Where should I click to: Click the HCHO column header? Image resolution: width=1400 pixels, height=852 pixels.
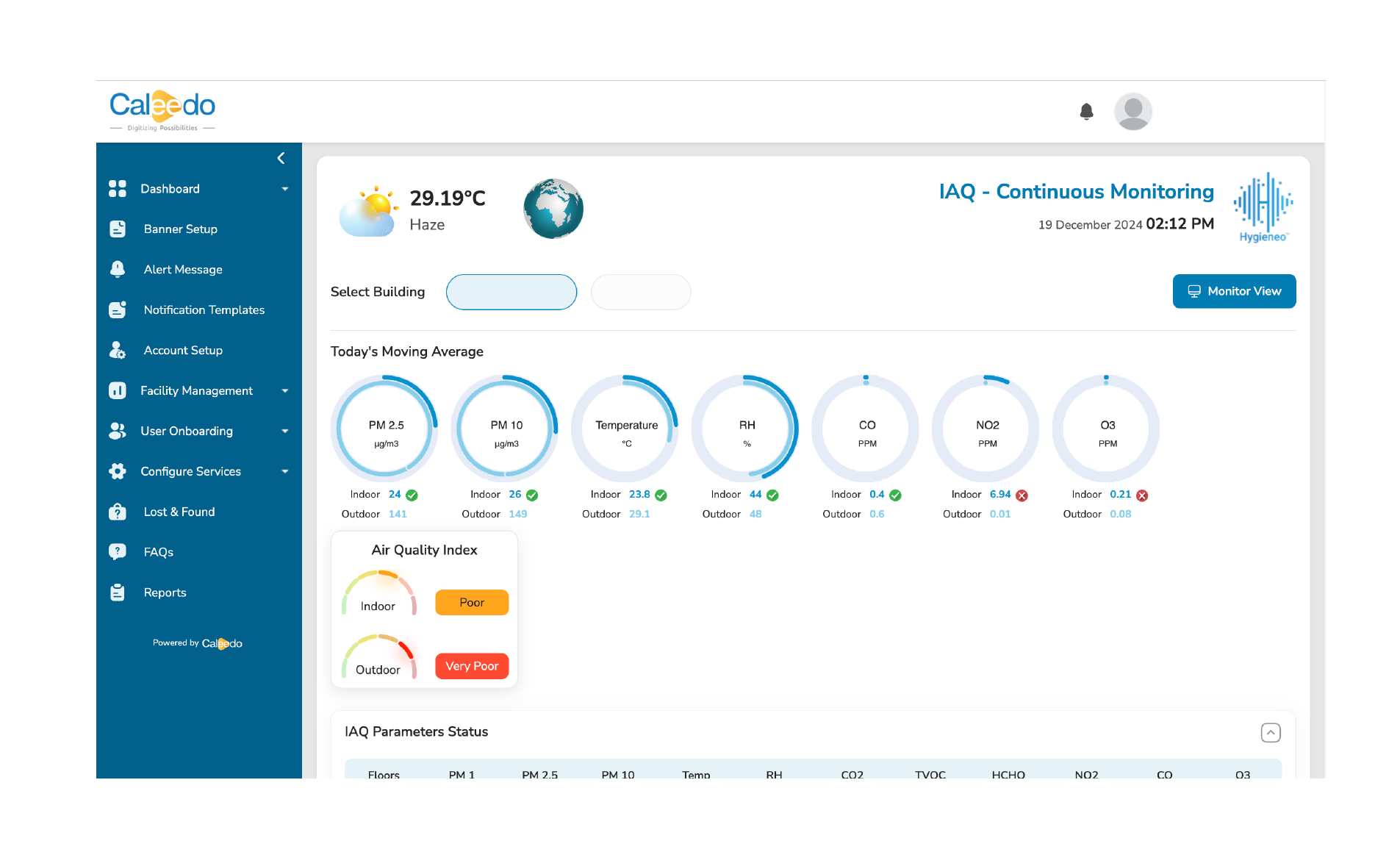(1008, 774)
